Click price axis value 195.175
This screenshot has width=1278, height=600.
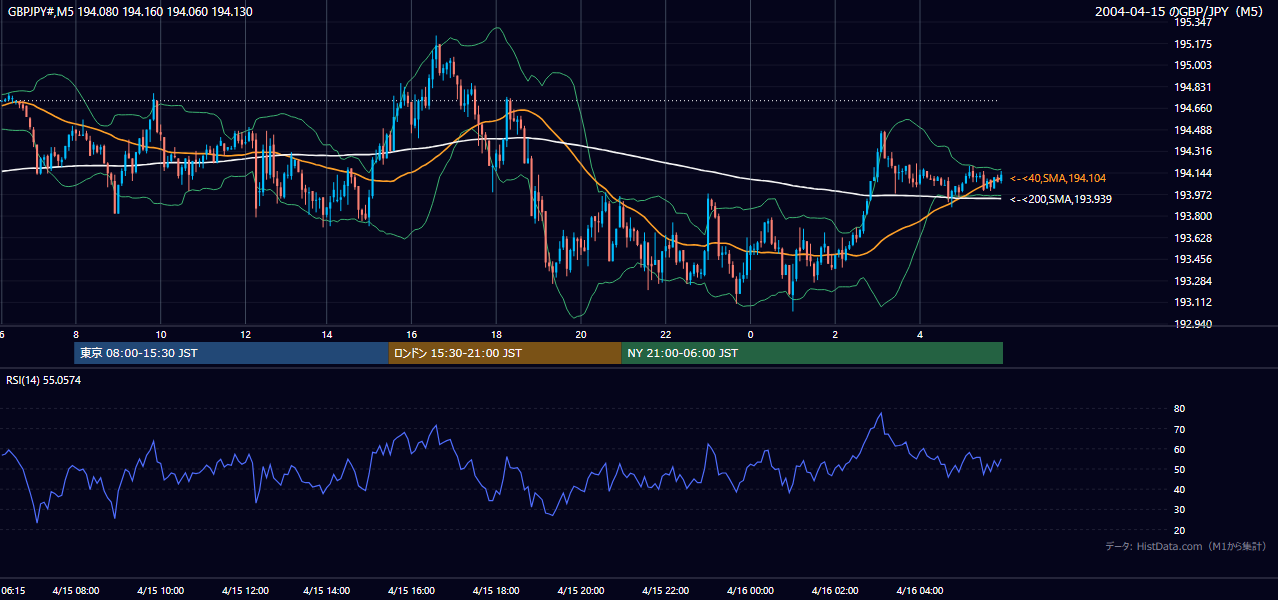click(1193, 44)
